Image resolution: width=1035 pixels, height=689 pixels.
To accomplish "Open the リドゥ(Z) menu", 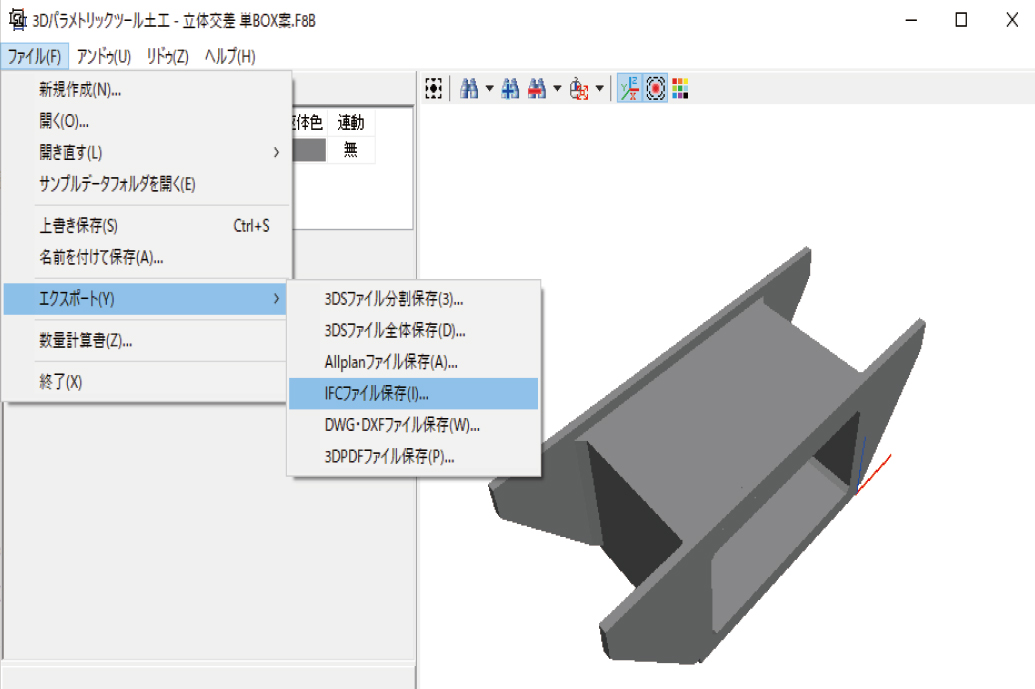I will (x=168, y=56).
